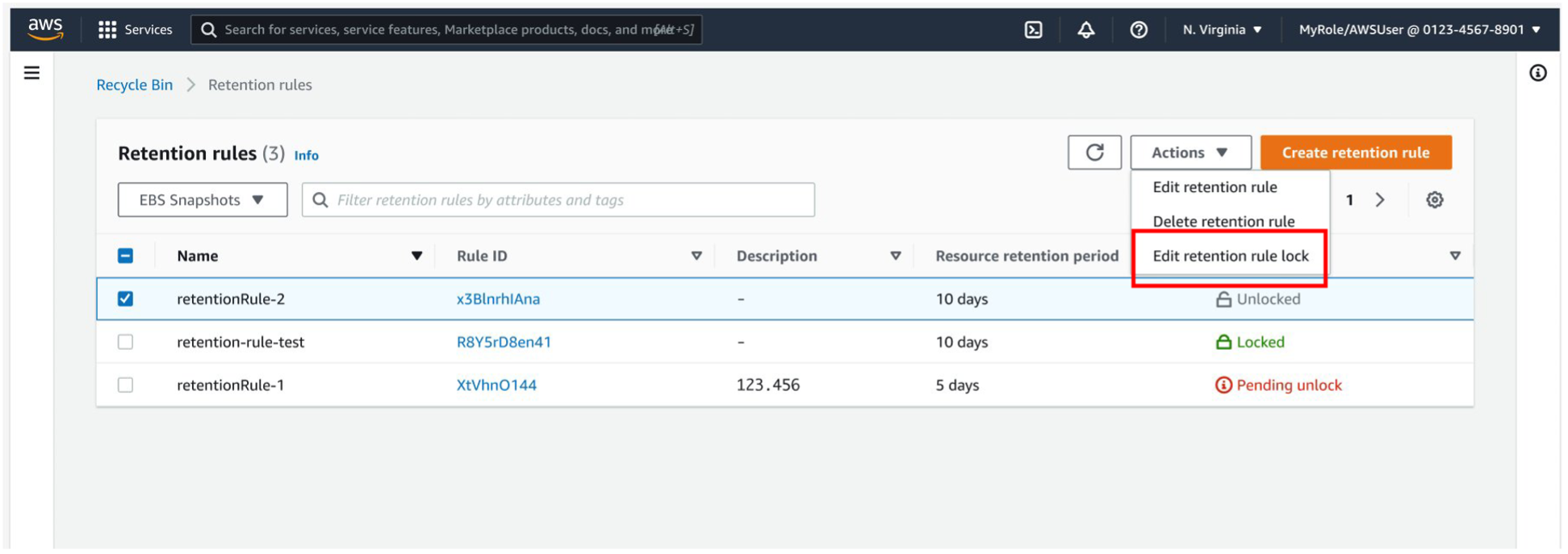Check the retention-rule-test checkbox
This screenshot has width=1568, height=554.
click(125, 342)
